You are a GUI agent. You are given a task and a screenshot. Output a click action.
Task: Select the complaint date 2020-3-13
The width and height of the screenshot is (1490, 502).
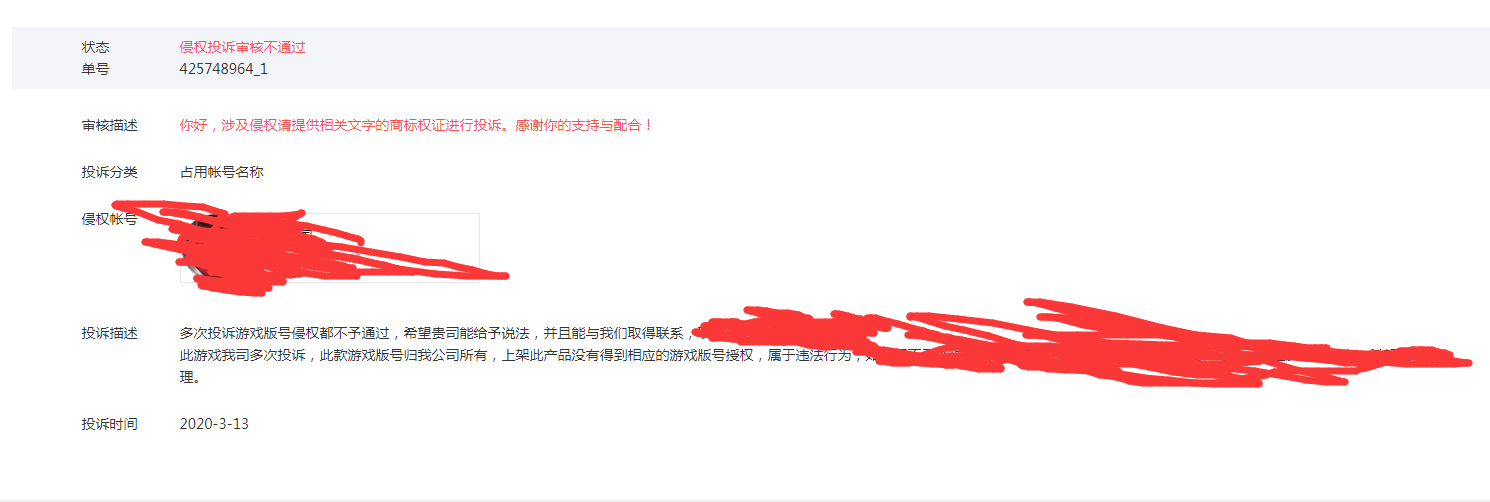[214, 424]
